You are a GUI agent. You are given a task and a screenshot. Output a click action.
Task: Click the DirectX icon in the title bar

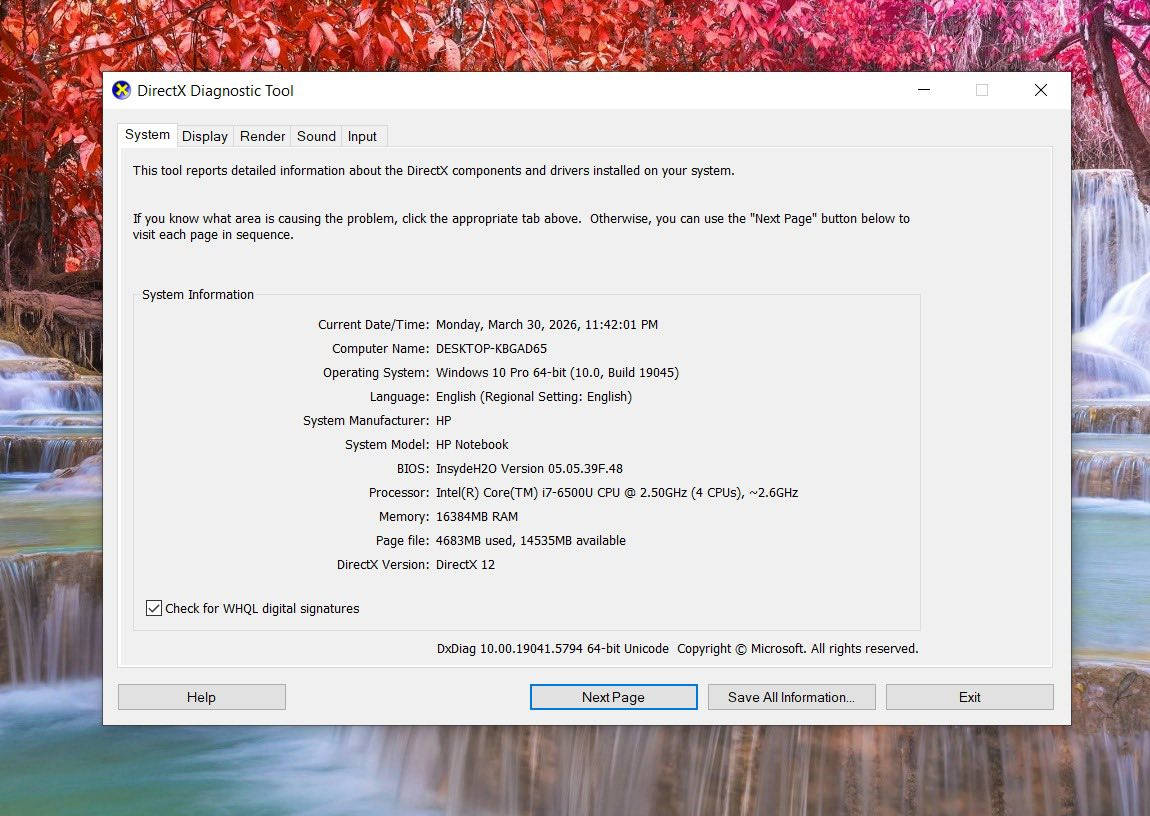121,91
